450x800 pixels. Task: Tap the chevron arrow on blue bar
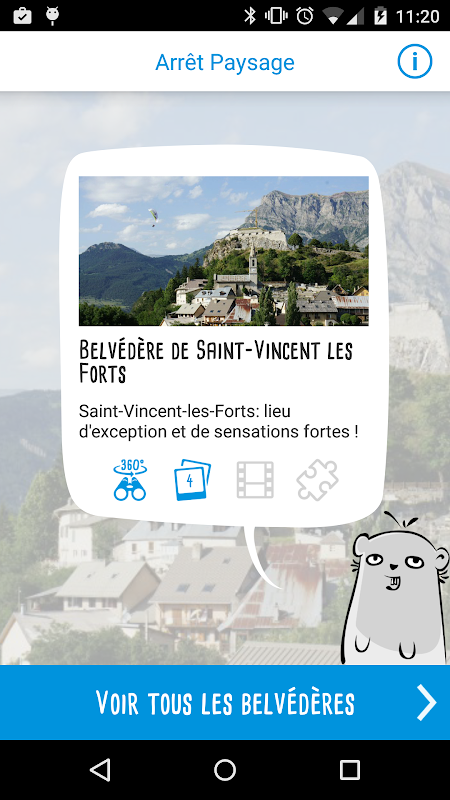pyautogui.click(x=426, y=702)
